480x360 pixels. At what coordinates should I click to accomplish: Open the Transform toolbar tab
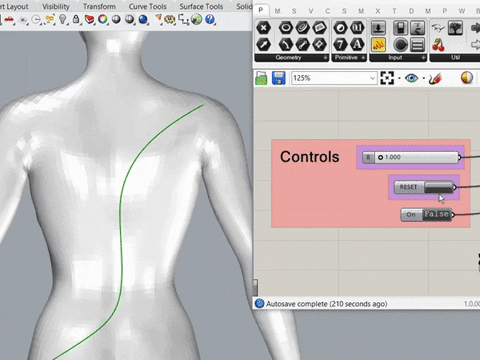(99, 6)
